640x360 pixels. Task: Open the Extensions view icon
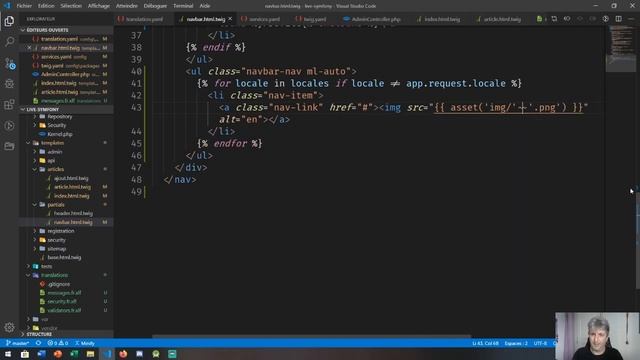[9, 104]
